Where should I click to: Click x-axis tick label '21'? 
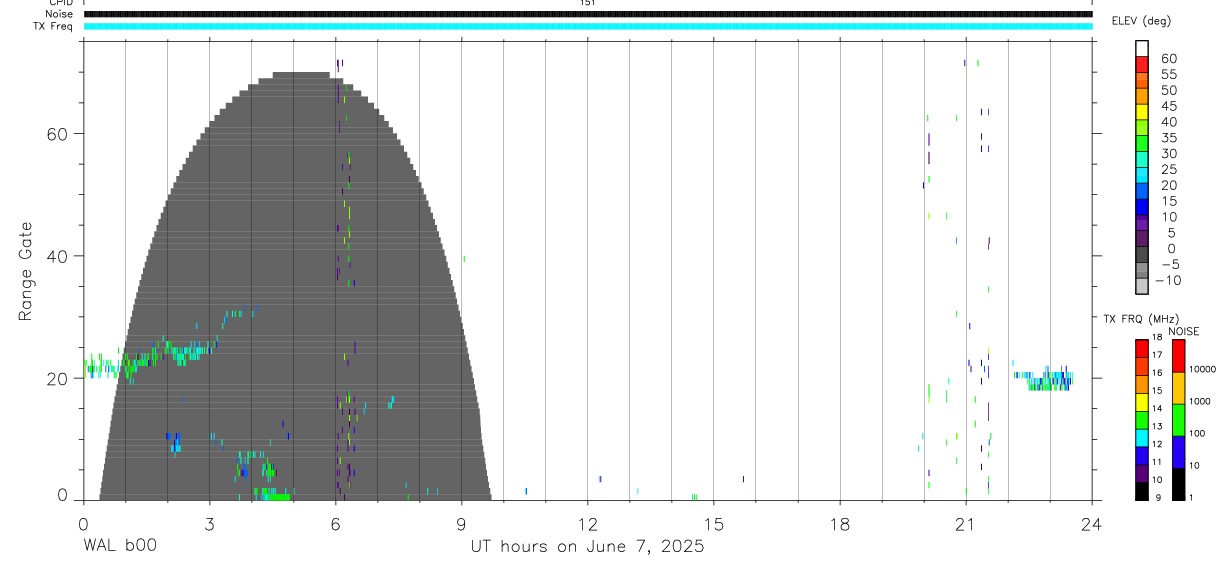pos(966,523)
